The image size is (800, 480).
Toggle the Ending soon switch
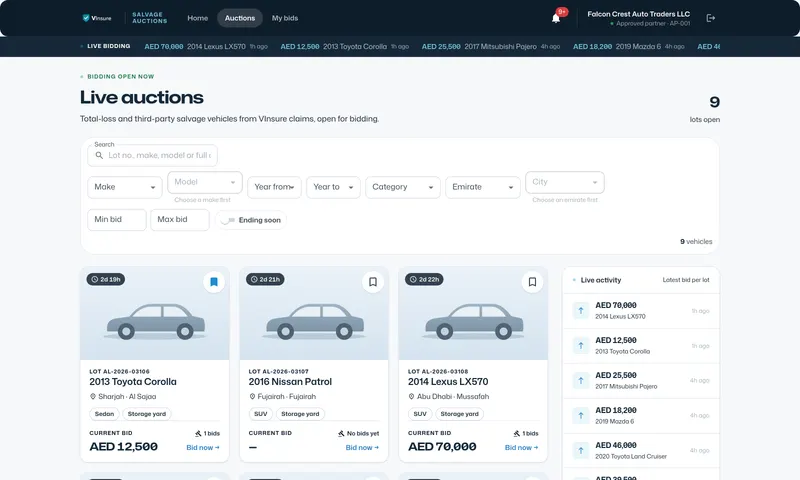pyautogui.click(x=228, y=220)
